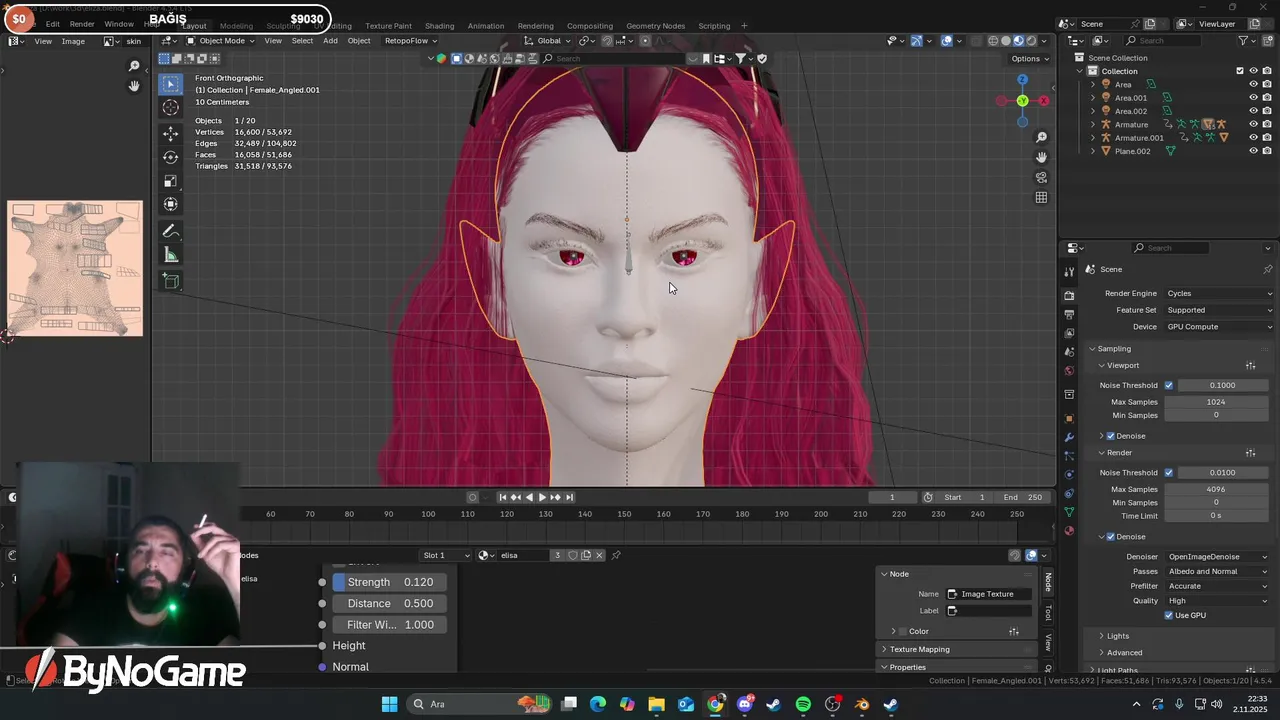1280x720 pixels.
Task: Activate the Annotate pencil tool
Action: [x=171, y=231]
